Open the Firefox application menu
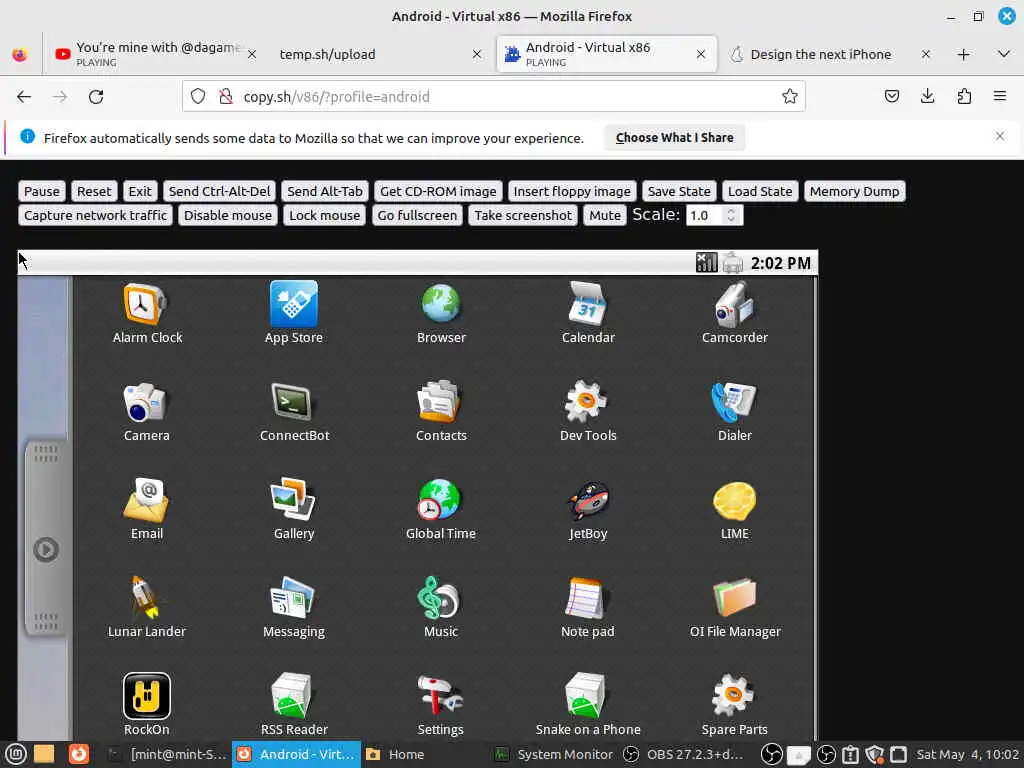The width and height of the screenshot is (1024, 768). coord(1000,97)
